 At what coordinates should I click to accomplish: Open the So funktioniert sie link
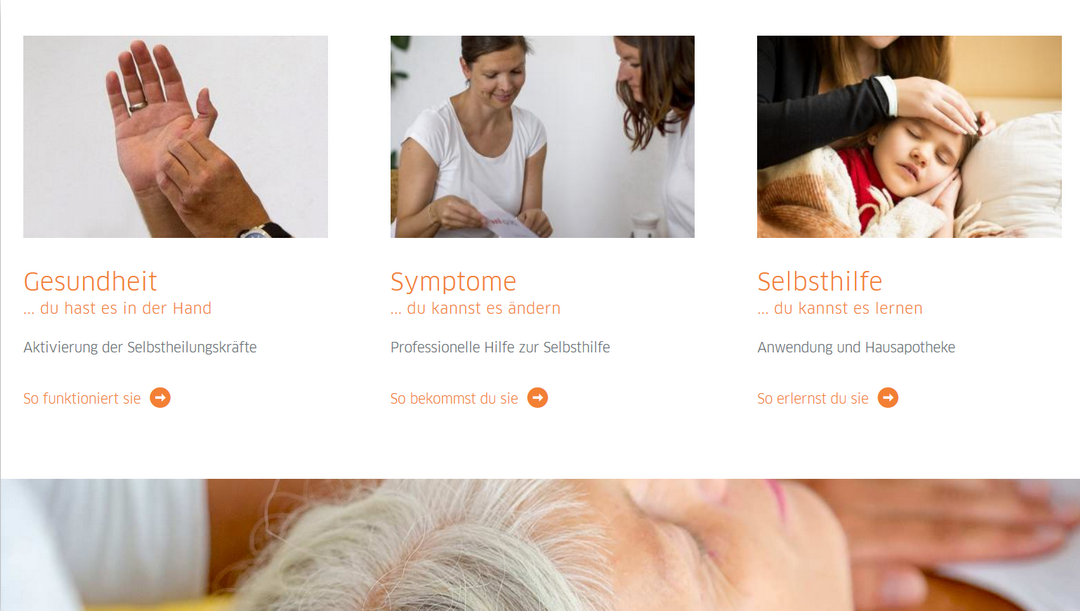tap(82, 399)
